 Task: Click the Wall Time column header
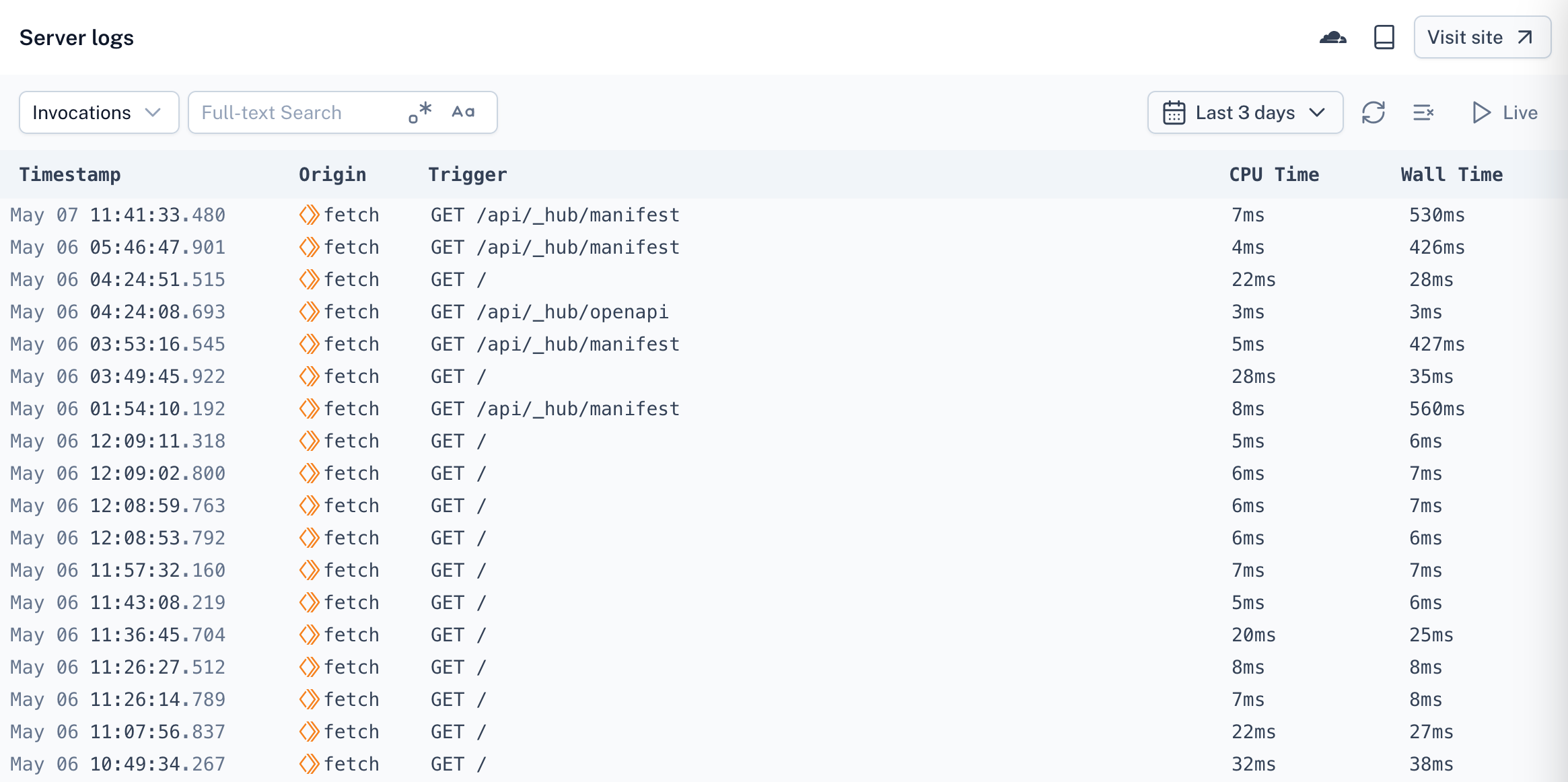point(1452,174)
